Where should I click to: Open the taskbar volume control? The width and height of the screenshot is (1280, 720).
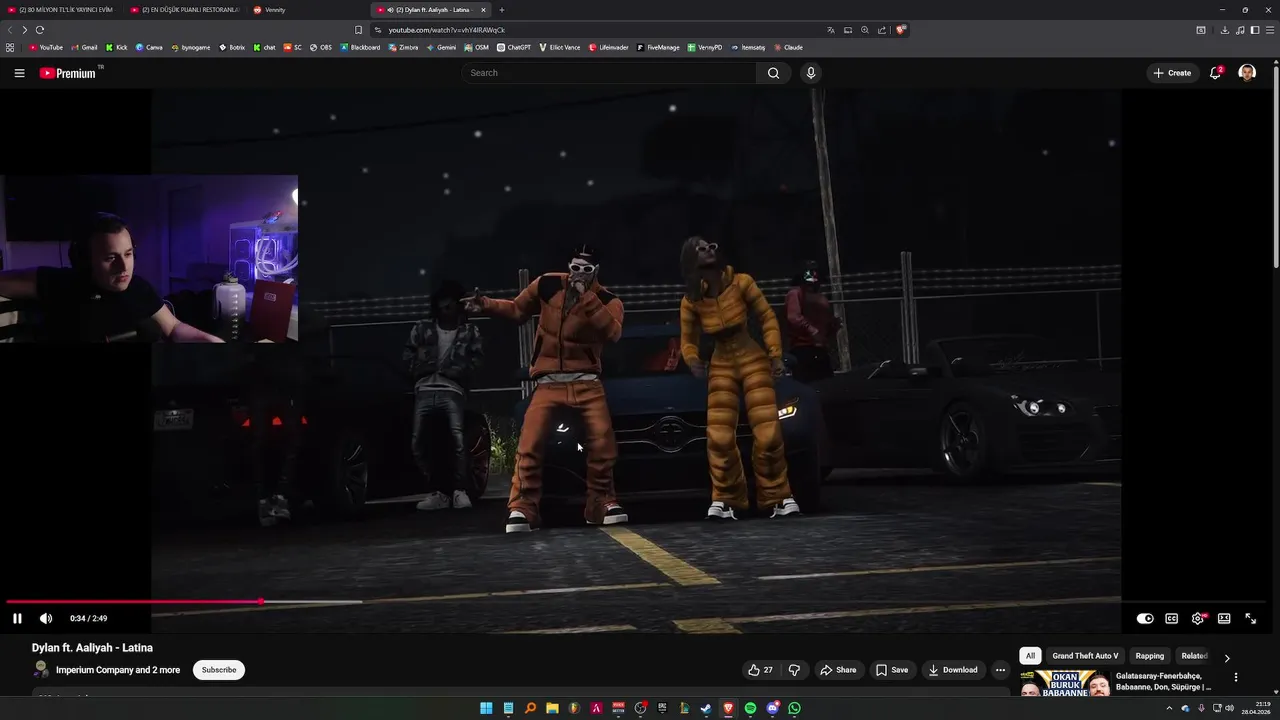[1230, 708]
